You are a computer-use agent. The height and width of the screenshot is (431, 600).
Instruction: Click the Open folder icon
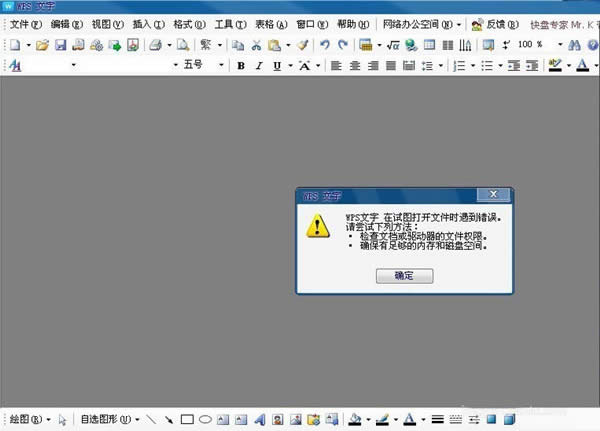pyautogui.click(x=42, y=45)
